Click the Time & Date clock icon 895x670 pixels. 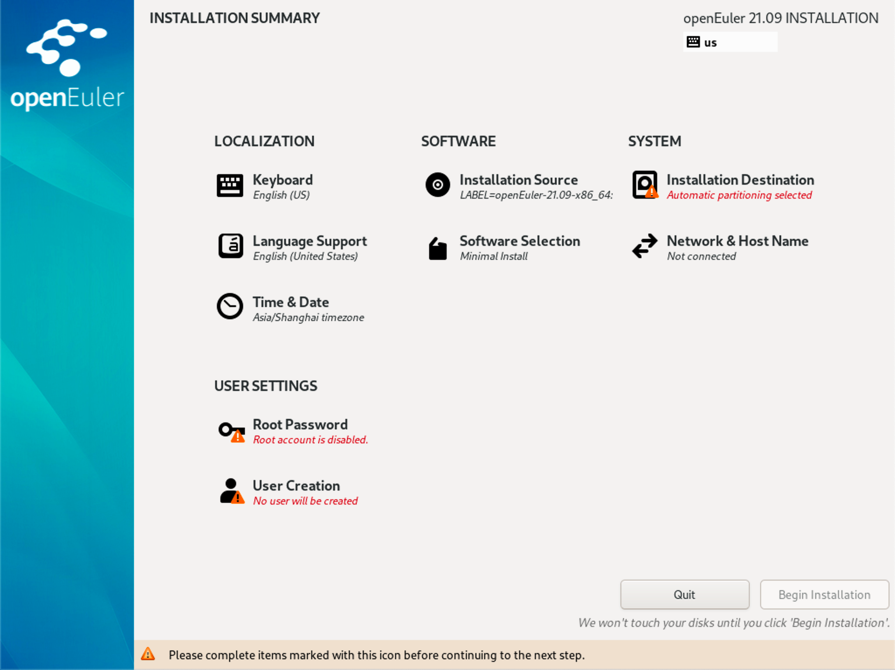[x=230, y=307]
